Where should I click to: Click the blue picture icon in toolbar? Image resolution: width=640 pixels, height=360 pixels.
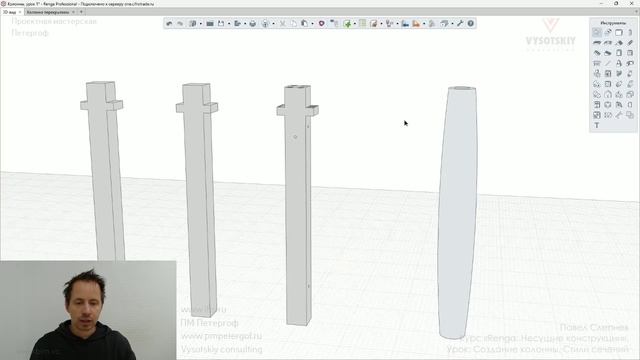click(405, 24)
